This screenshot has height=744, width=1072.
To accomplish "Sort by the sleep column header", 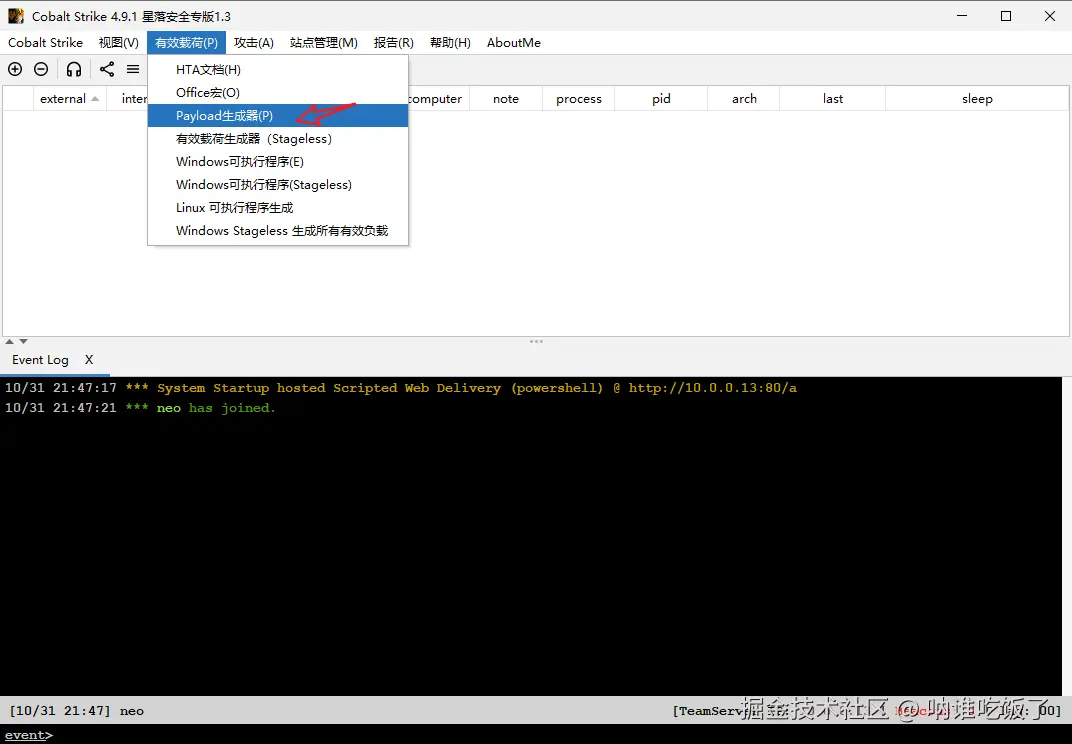I will tap(977, 98).
